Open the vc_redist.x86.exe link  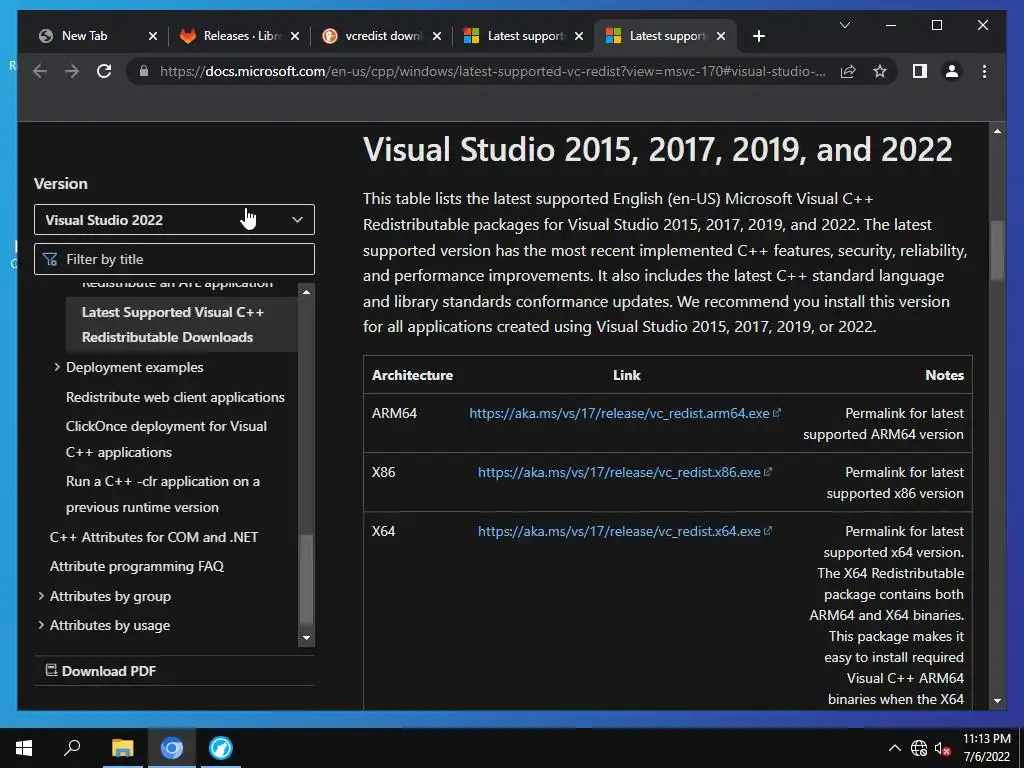pyautogui.click(x=624, y=472)
